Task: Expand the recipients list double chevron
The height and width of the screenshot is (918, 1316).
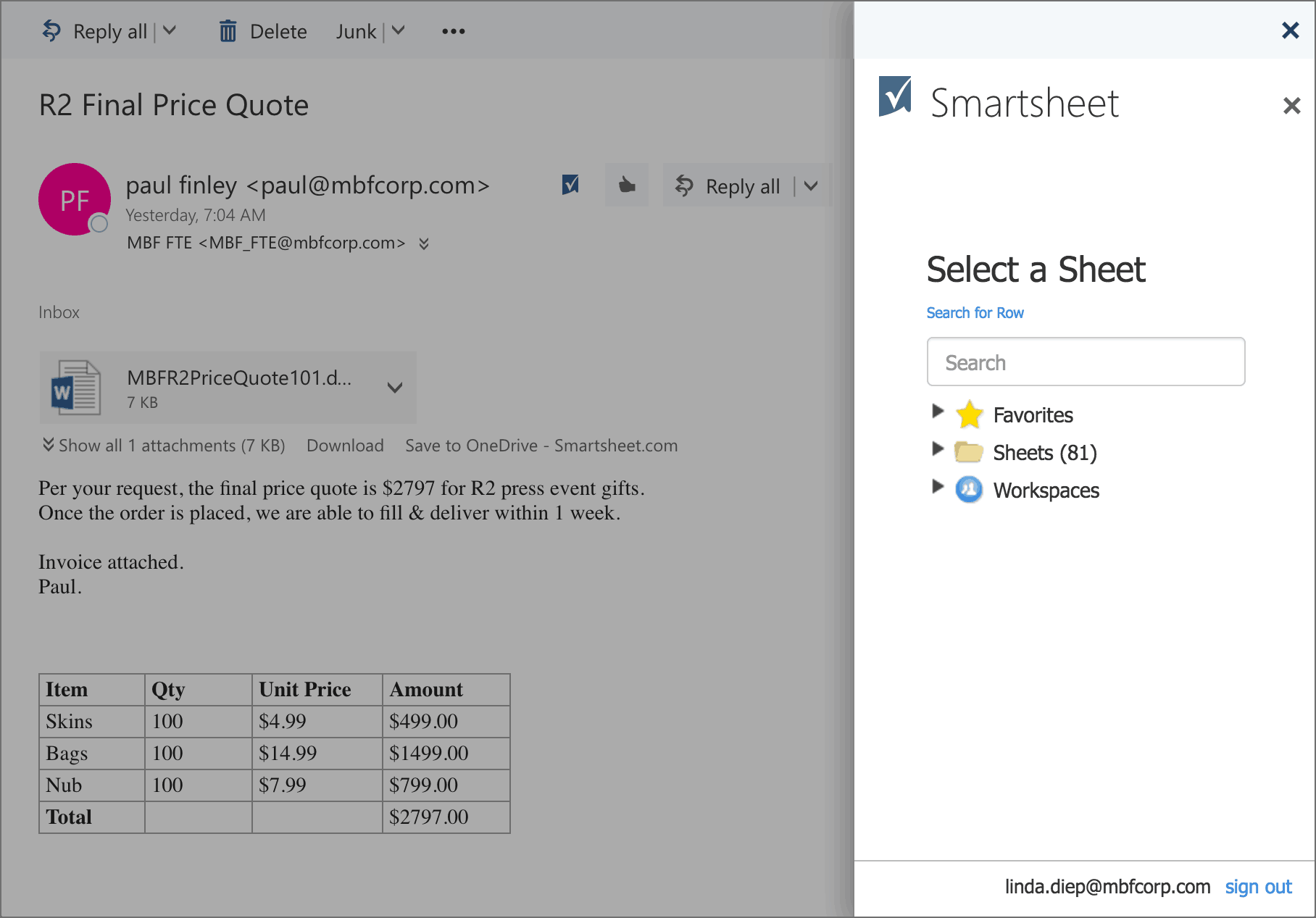Action: tap(424, 243)
